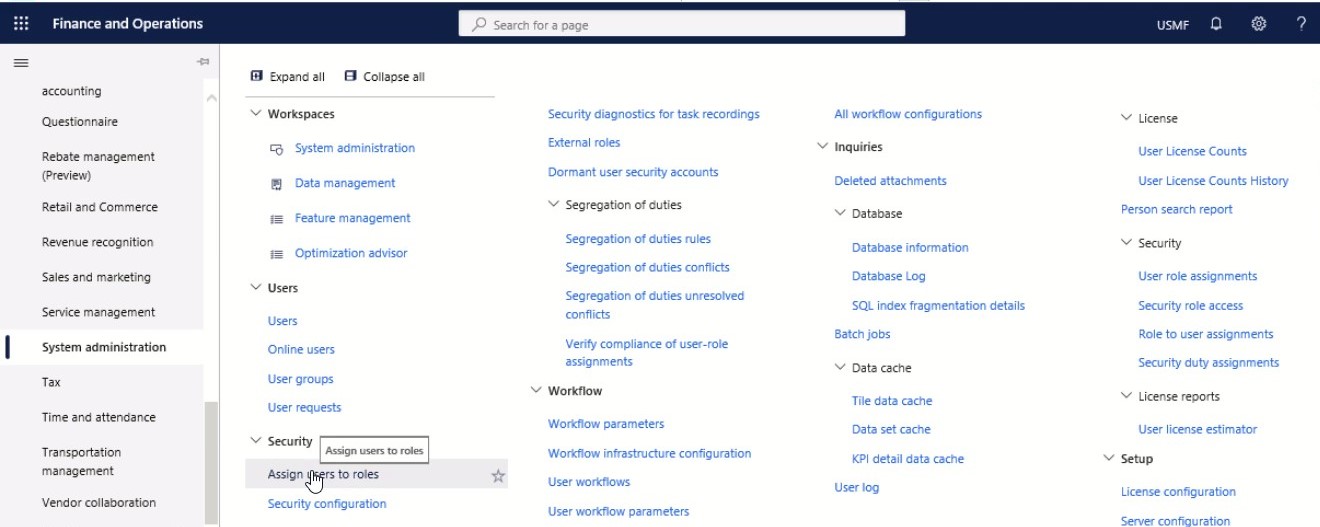Toggle the hamburger navigation menu icon

tap(20, 62)
